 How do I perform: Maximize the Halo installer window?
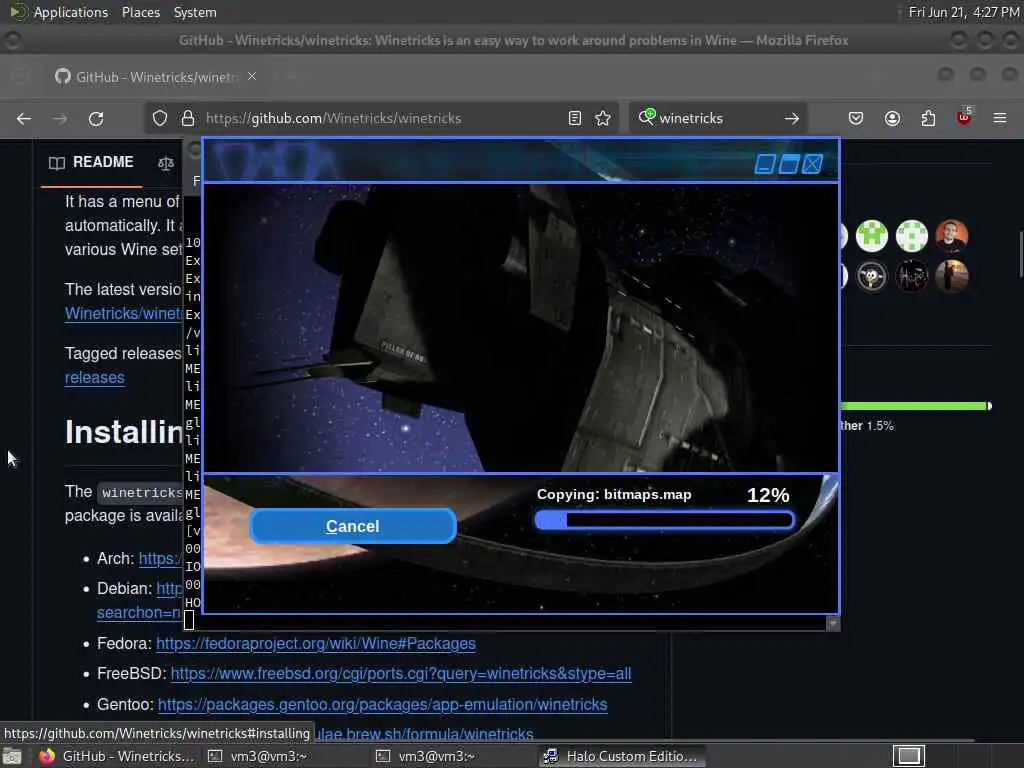[x=788, y=163]
